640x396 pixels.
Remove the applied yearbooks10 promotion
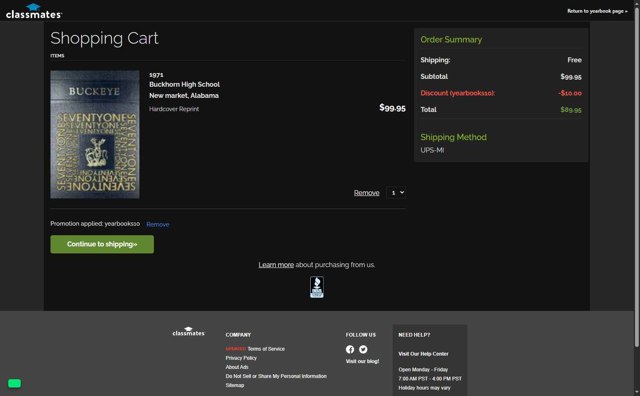pyautogui.click(x=158, y=224)
